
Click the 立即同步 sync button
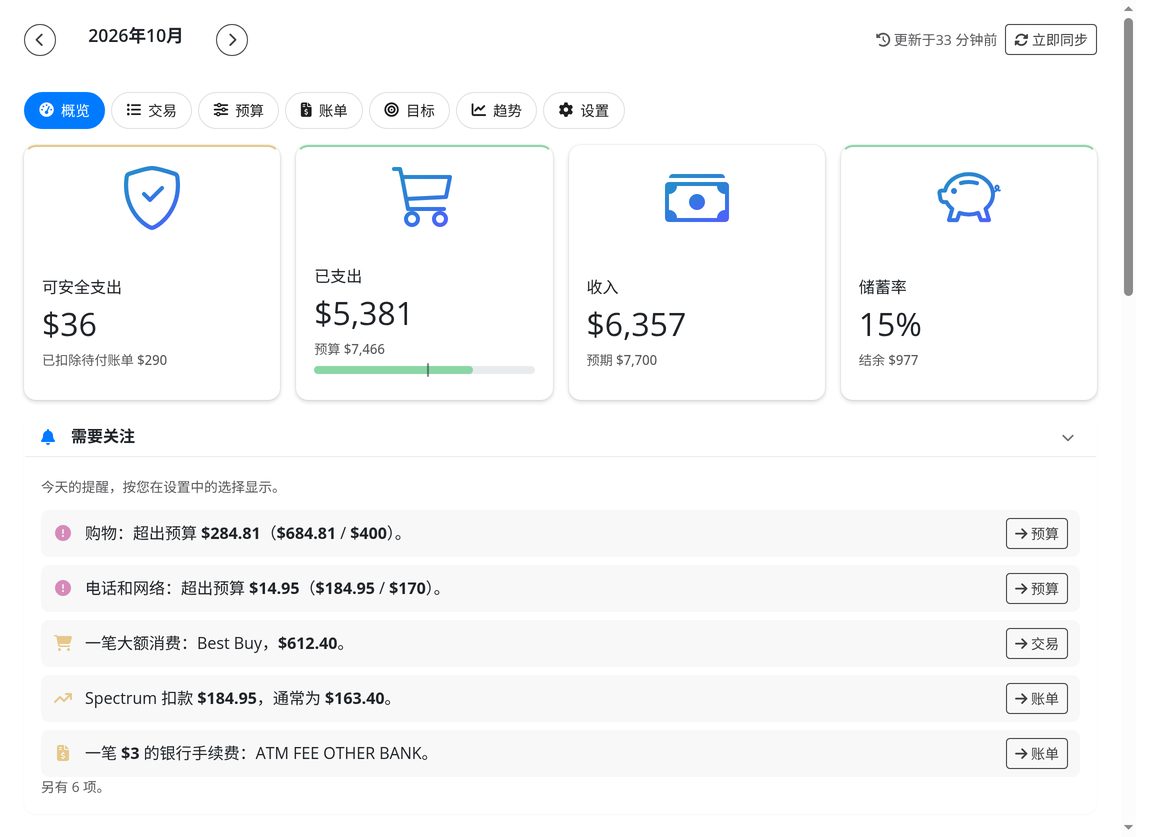[1051, 40]
